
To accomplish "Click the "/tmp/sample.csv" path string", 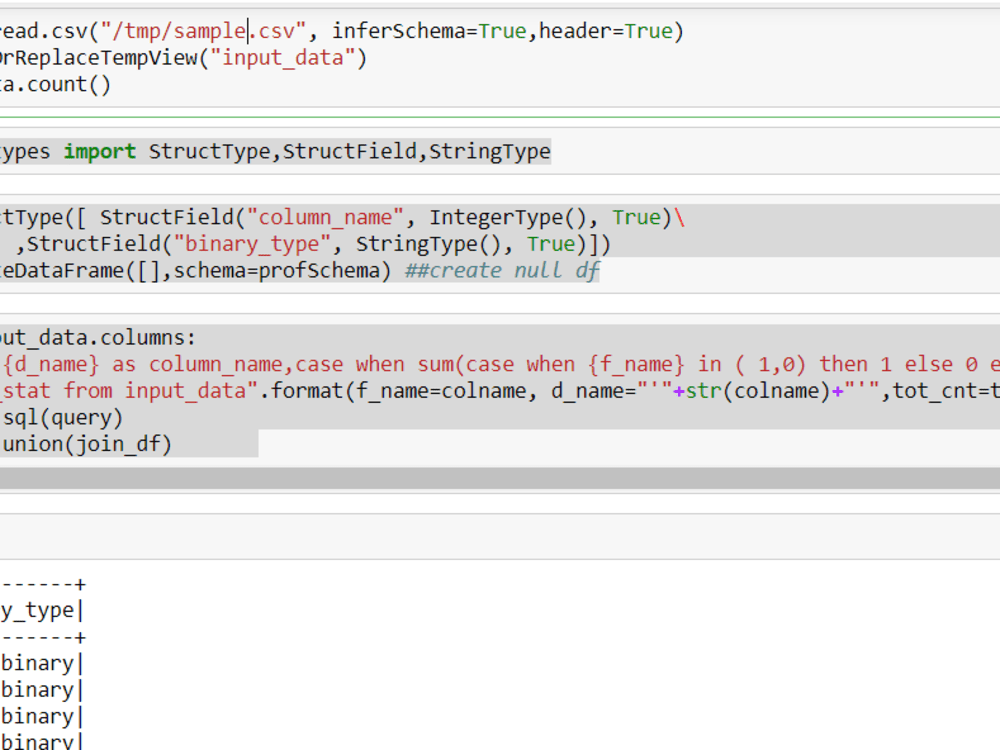I will point(203,31).
